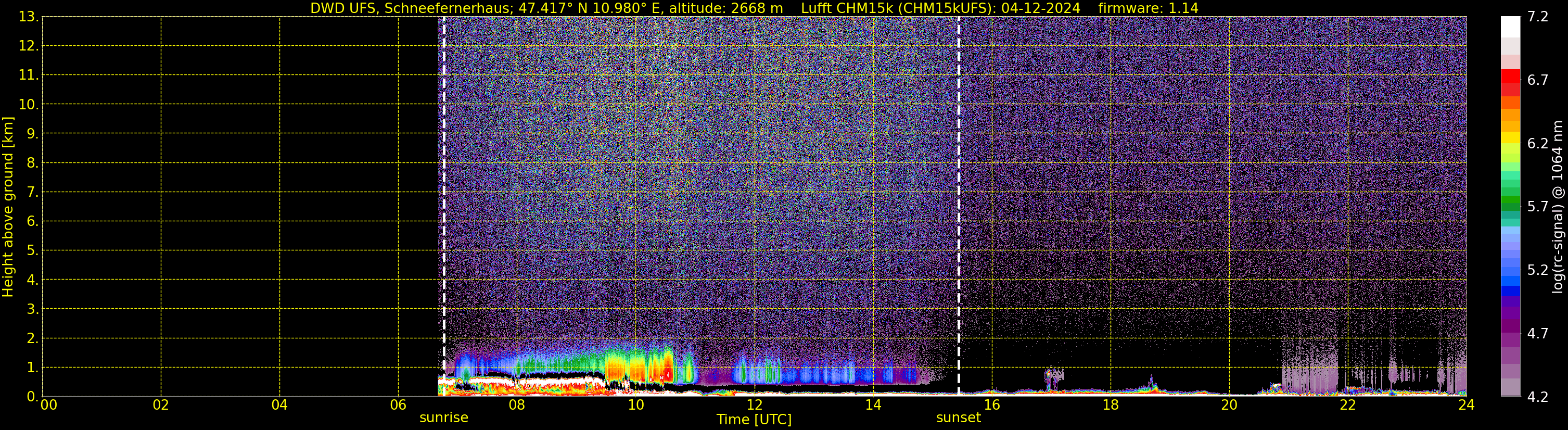The width and height of the screenshot is (1568, 430).
Task: Click the time axis tick label 18
Action: (x=1110, y=405)
